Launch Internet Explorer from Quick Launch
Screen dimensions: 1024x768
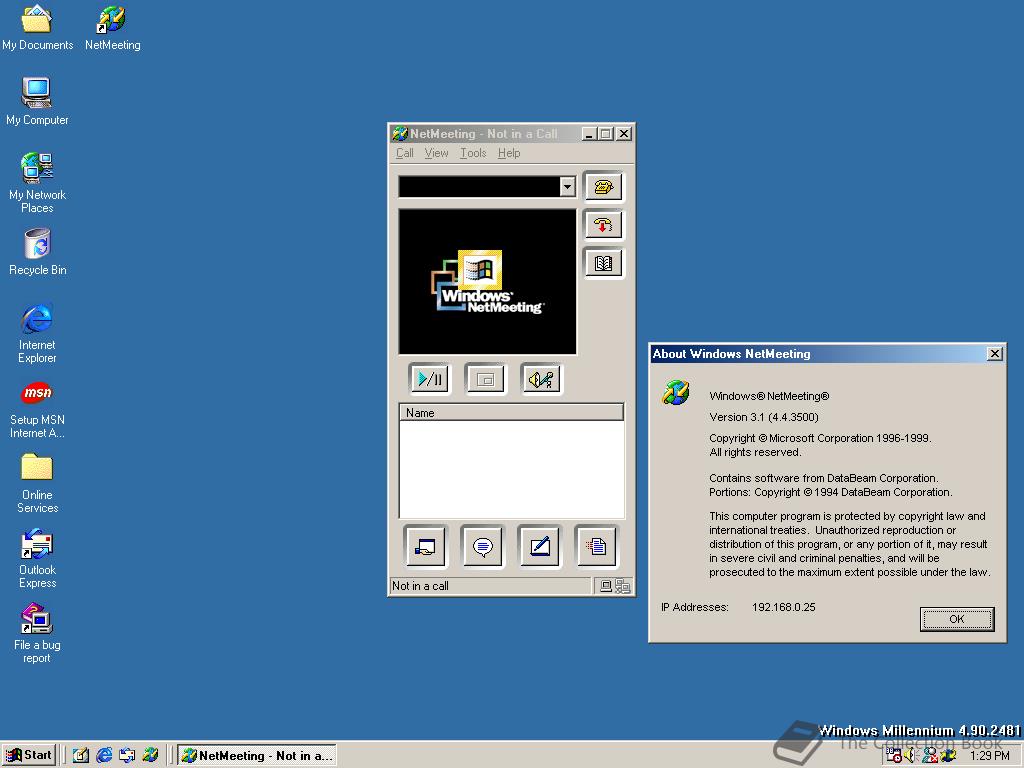[x=104, y=756]
